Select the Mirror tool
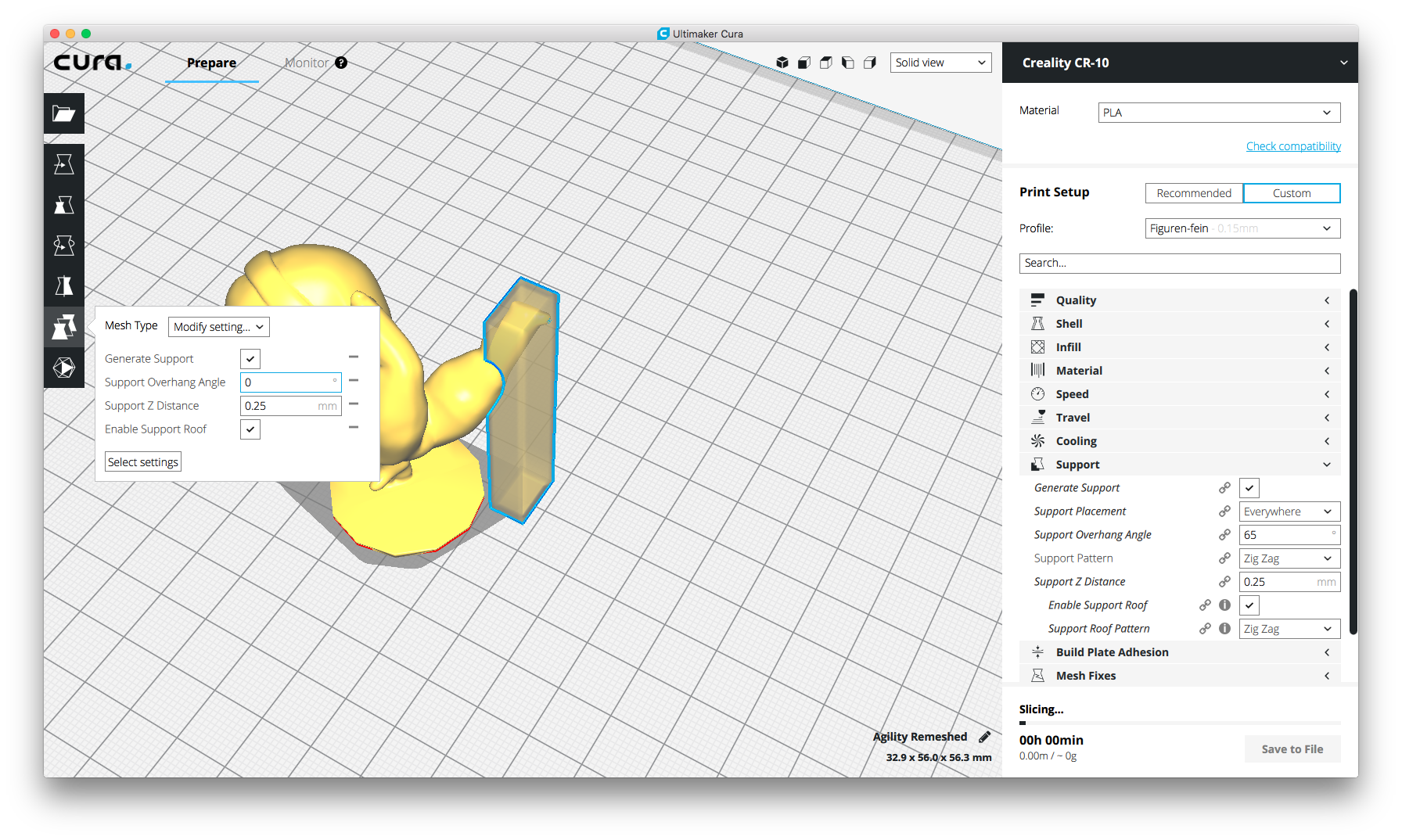 pyautogui.click(x=64, y=286)
